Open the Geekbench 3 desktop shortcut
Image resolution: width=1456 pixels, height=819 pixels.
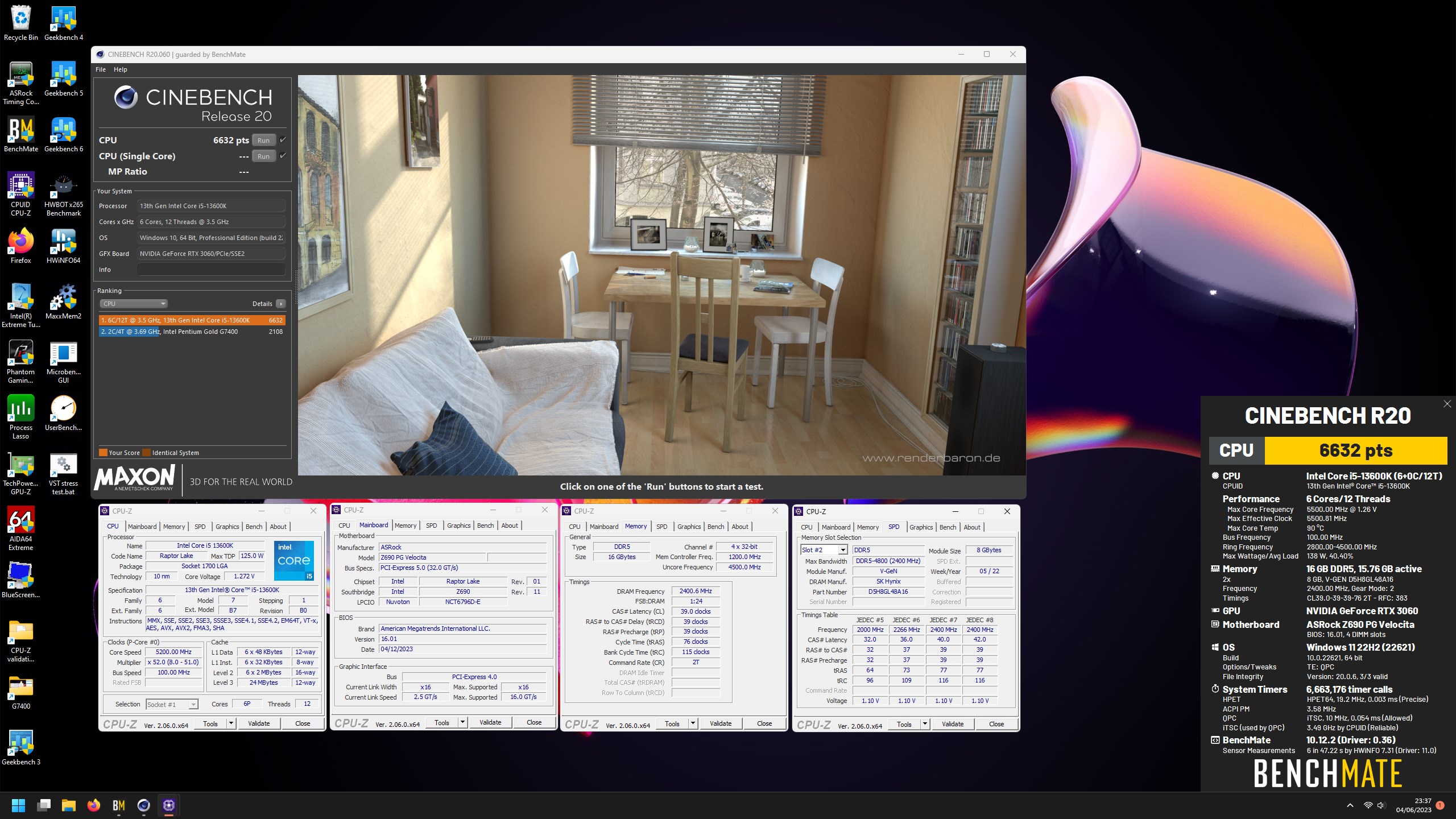tap(21, 747)
